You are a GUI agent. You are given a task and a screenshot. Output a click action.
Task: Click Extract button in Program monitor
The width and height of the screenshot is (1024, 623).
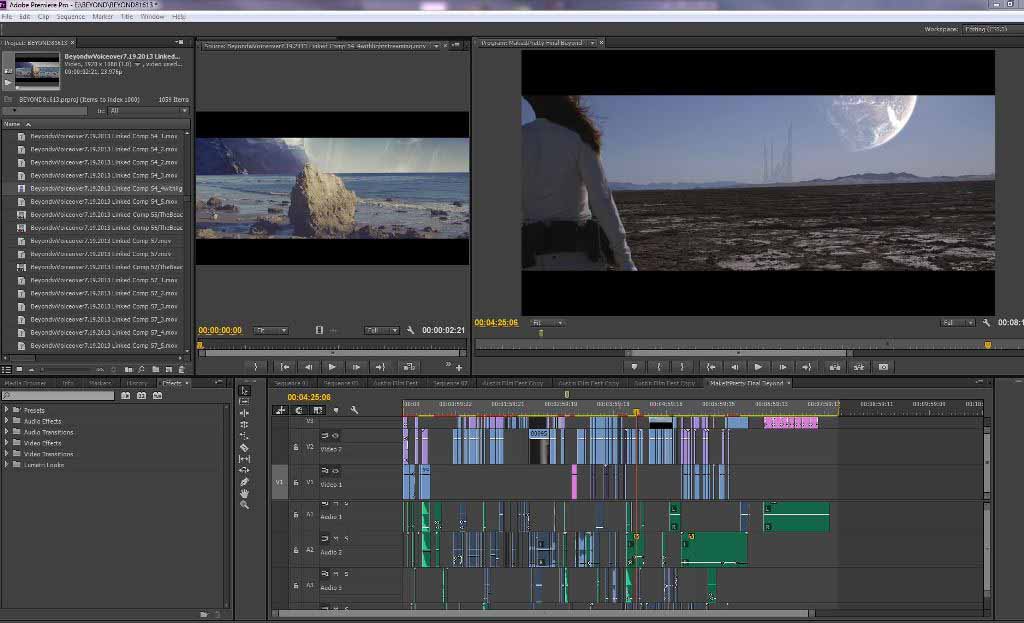[859, 367]
